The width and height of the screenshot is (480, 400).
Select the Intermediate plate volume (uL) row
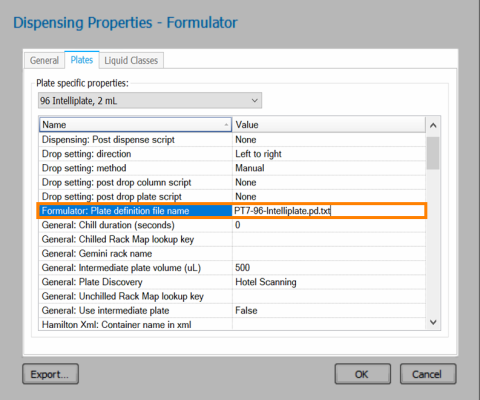232,268
